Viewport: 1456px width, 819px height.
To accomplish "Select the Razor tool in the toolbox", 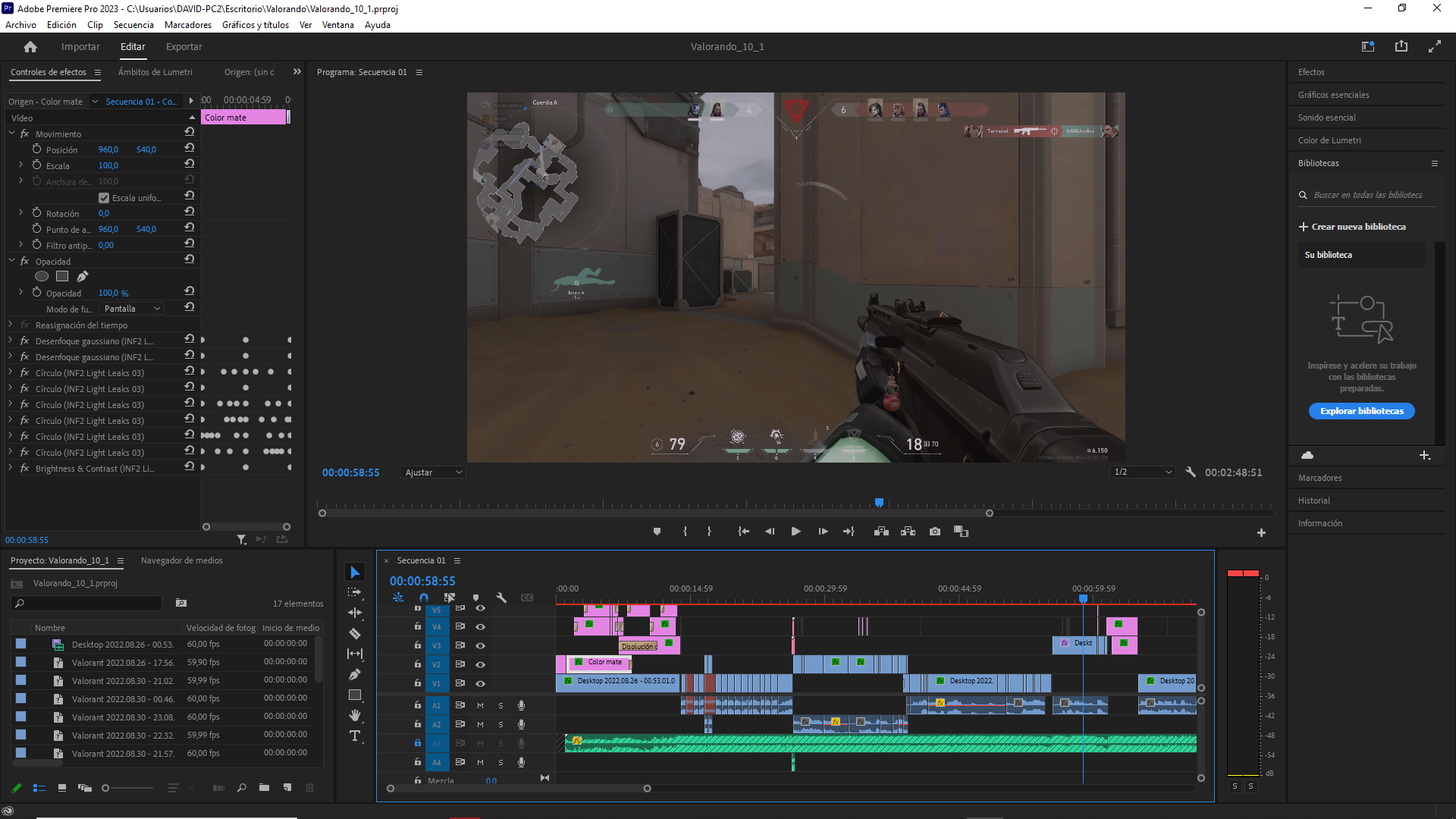I will 355,633.
